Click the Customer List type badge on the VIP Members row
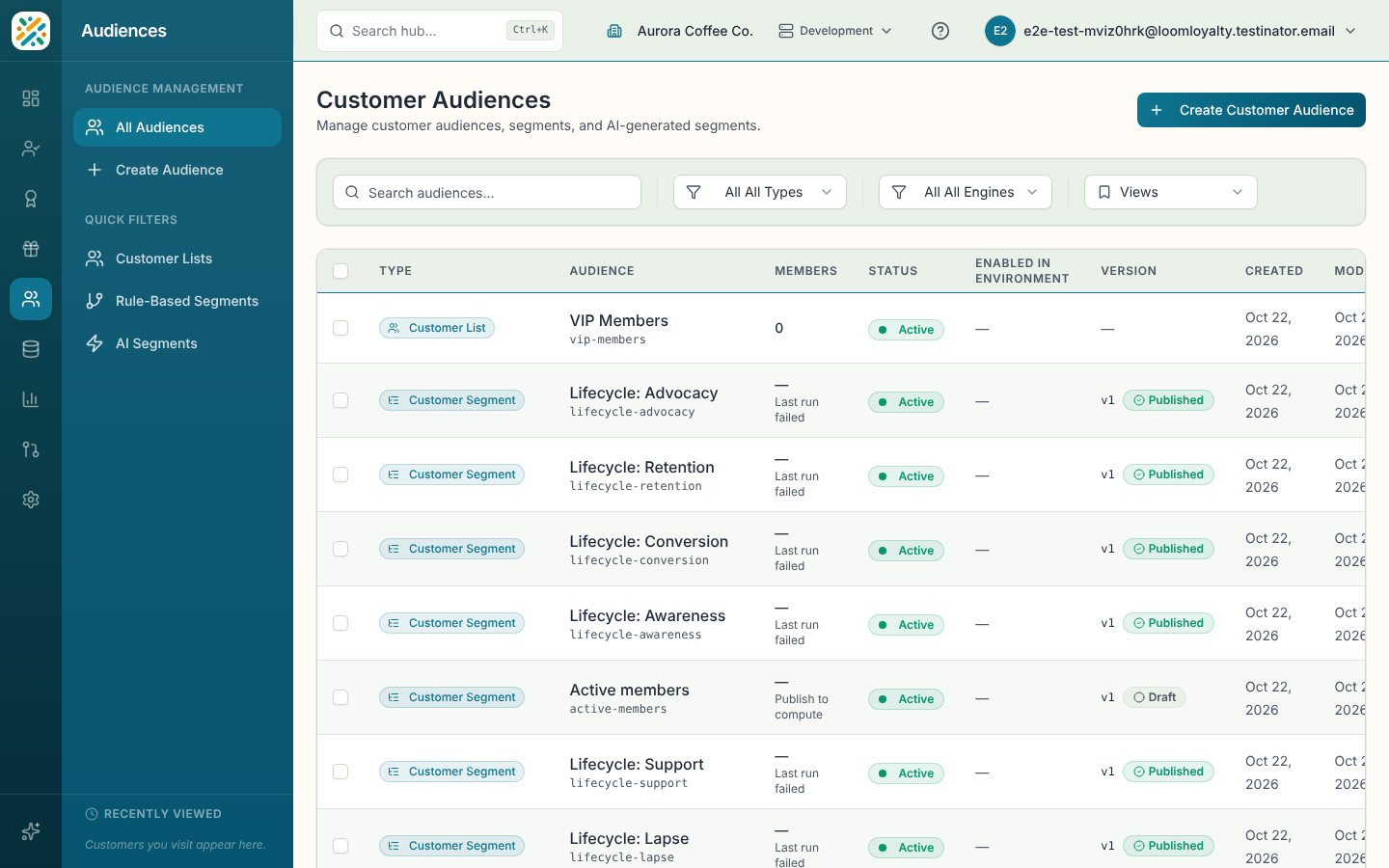The width and height of the screenshot is (1389, 868). (437, 328)
